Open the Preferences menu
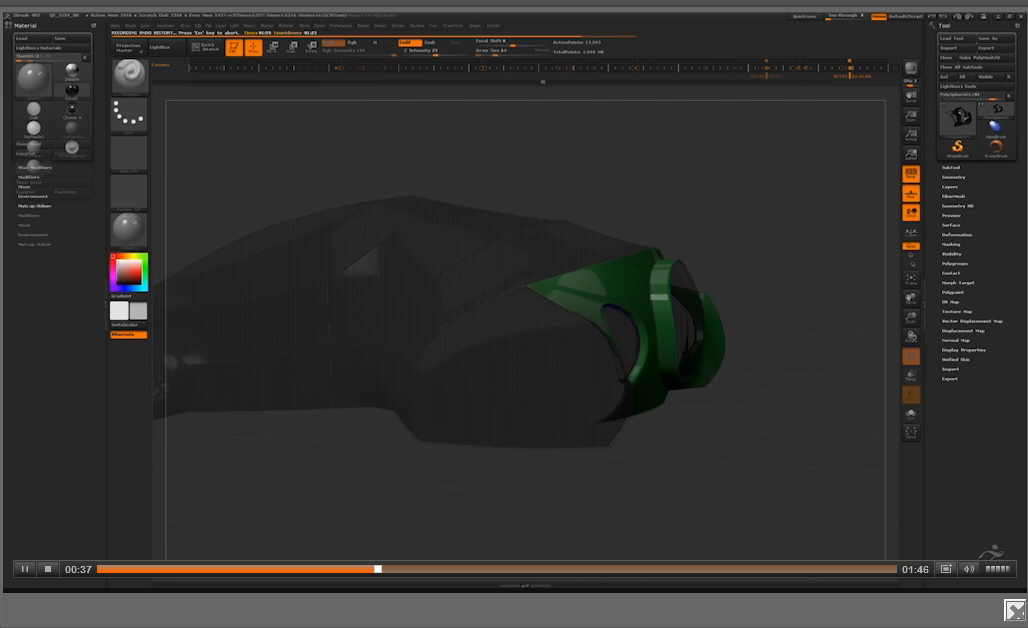This screenshot has width=1028, height=628. [340, 26]
